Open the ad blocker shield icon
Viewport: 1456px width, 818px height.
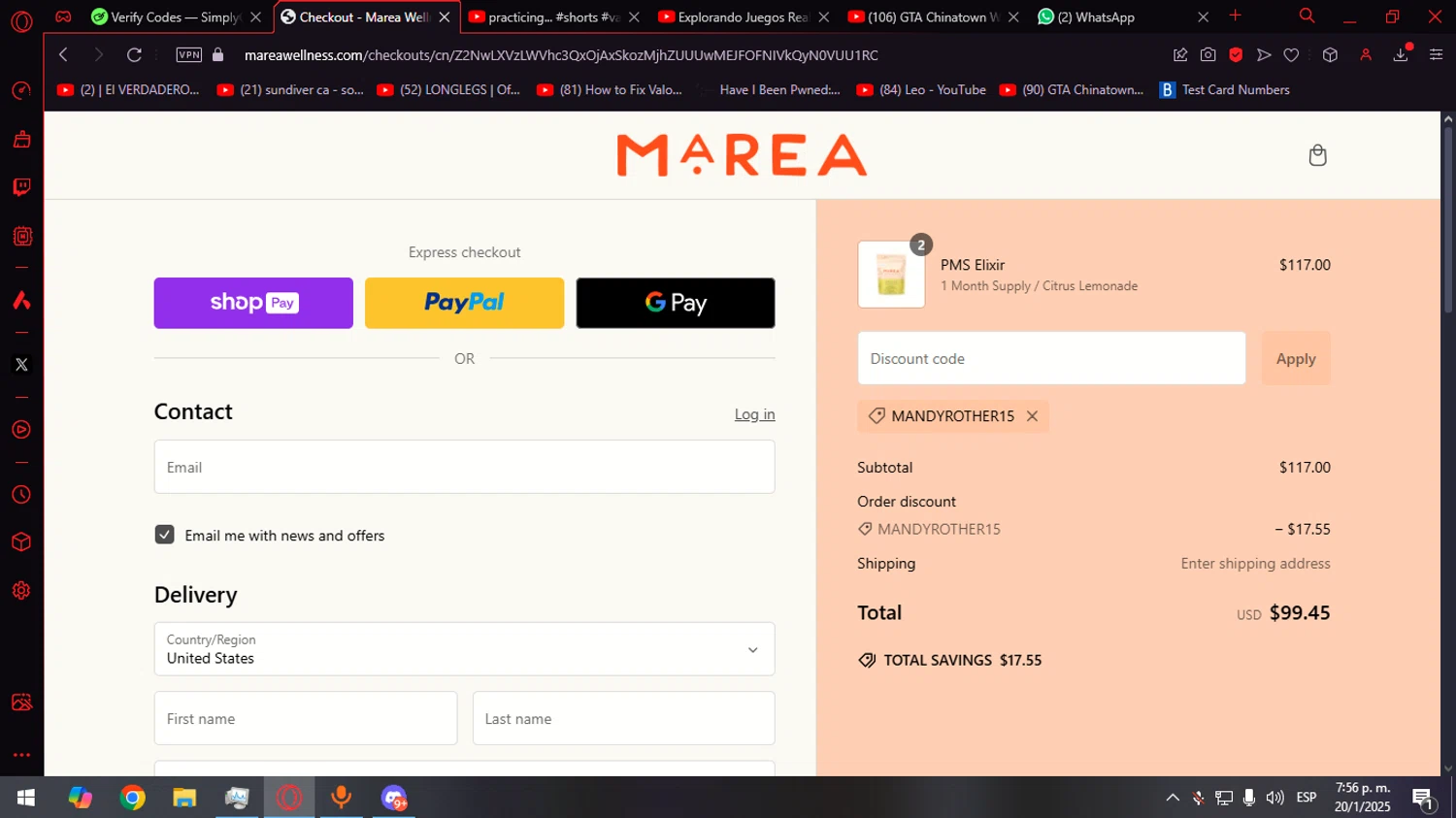[1236, 55]
